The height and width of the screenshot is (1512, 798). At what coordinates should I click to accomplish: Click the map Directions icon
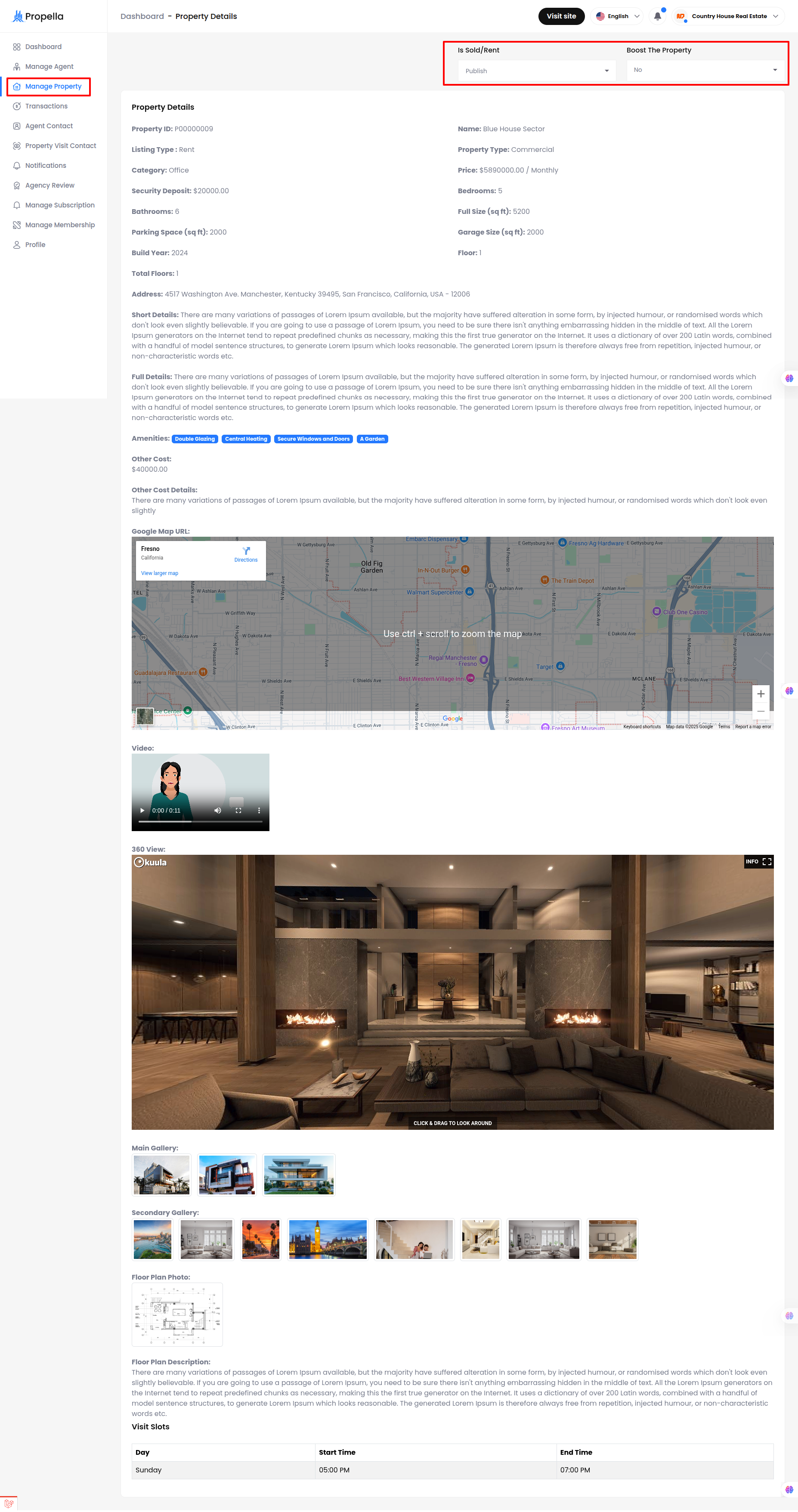[x=246, y=550]
